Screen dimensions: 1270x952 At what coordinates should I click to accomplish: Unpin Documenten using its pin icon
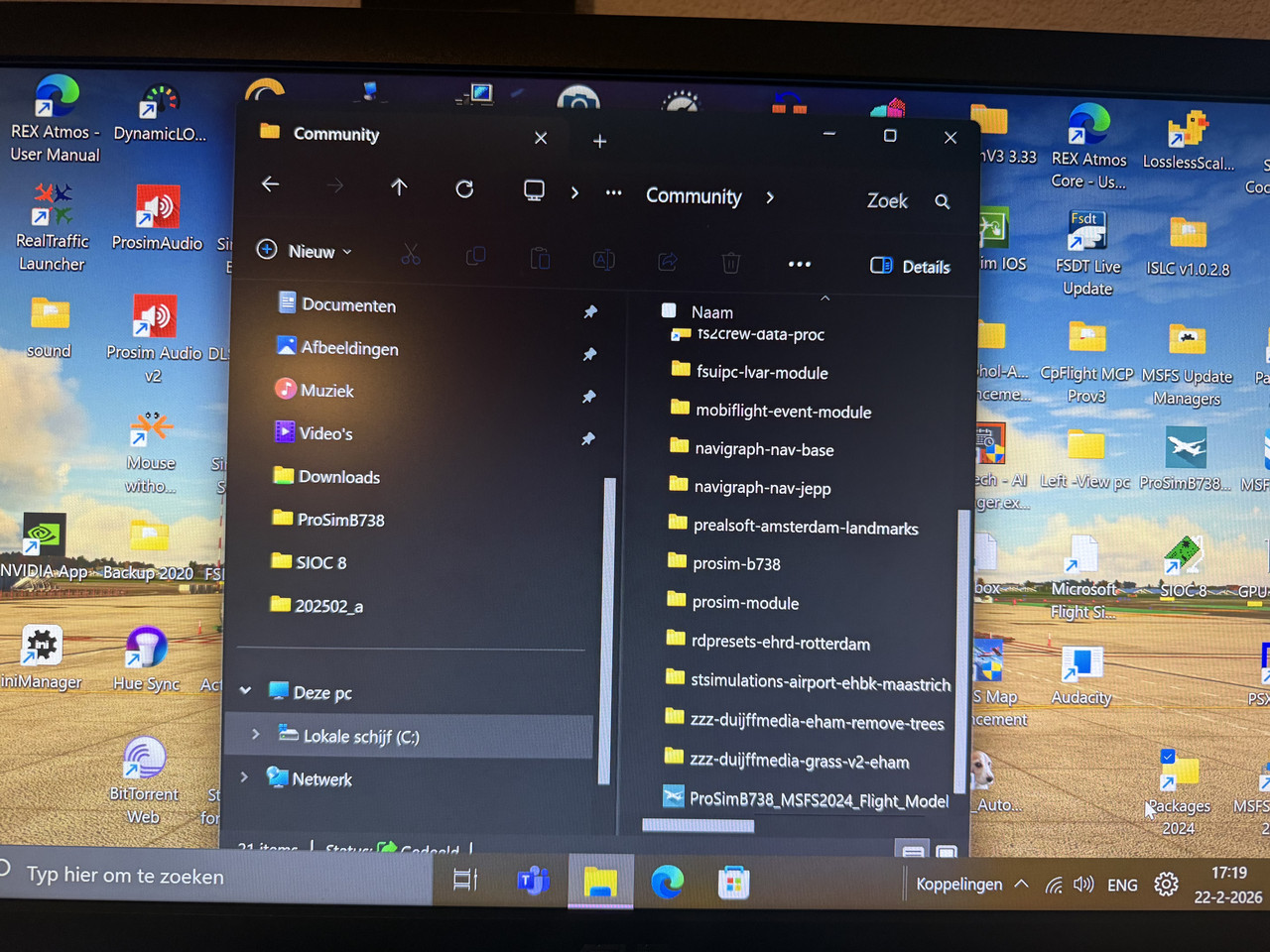(590, 312)
